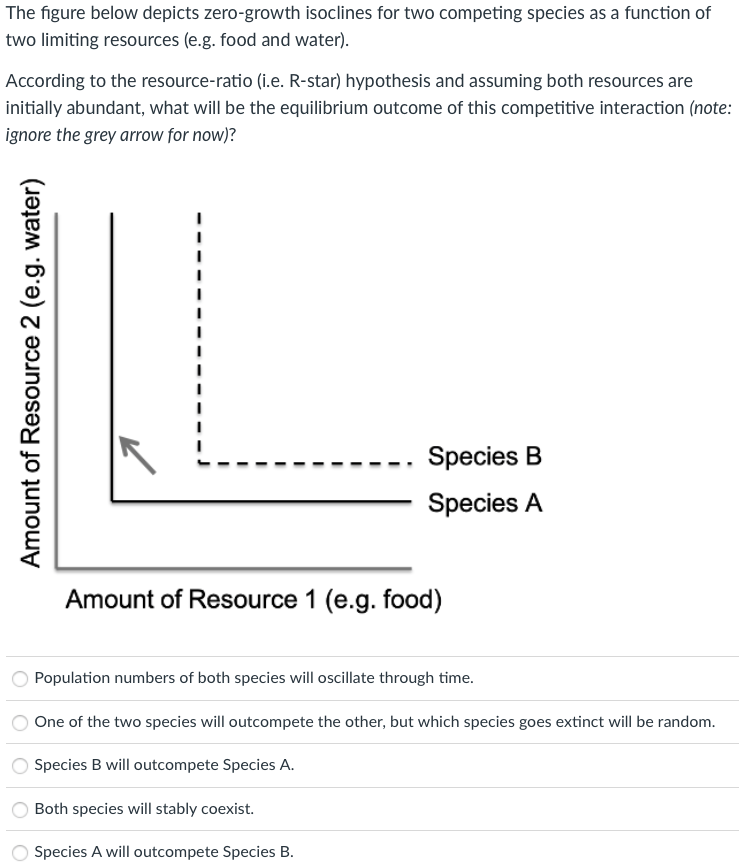Image resolution: width=739 pixels, height=868 pixels.
Task: Click answer text 'Both species will stably coexist.'
Action: click(144, 809)
